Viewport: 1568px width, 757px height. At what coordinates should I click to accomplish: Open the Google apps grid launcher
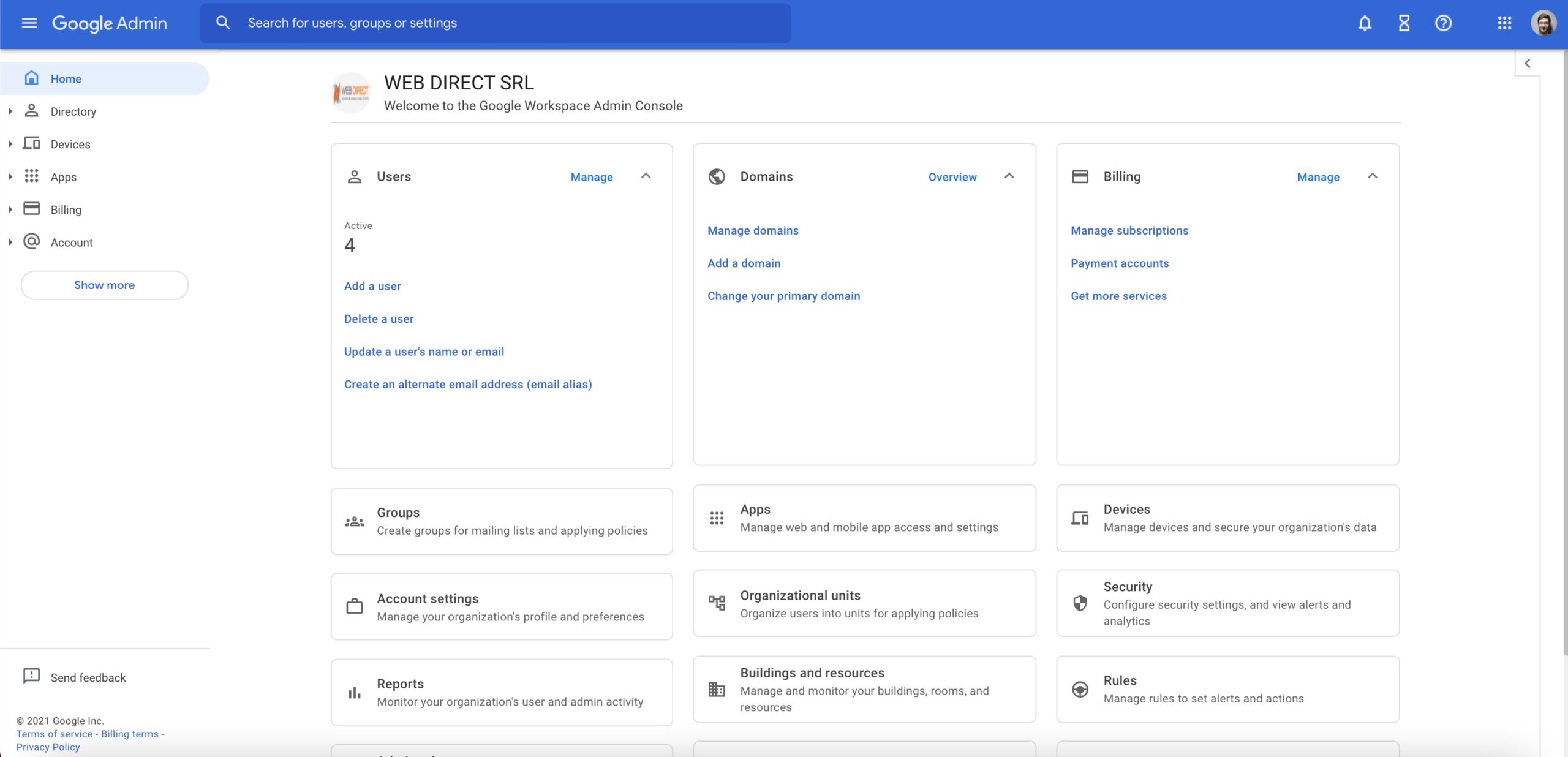(1504, 23)
